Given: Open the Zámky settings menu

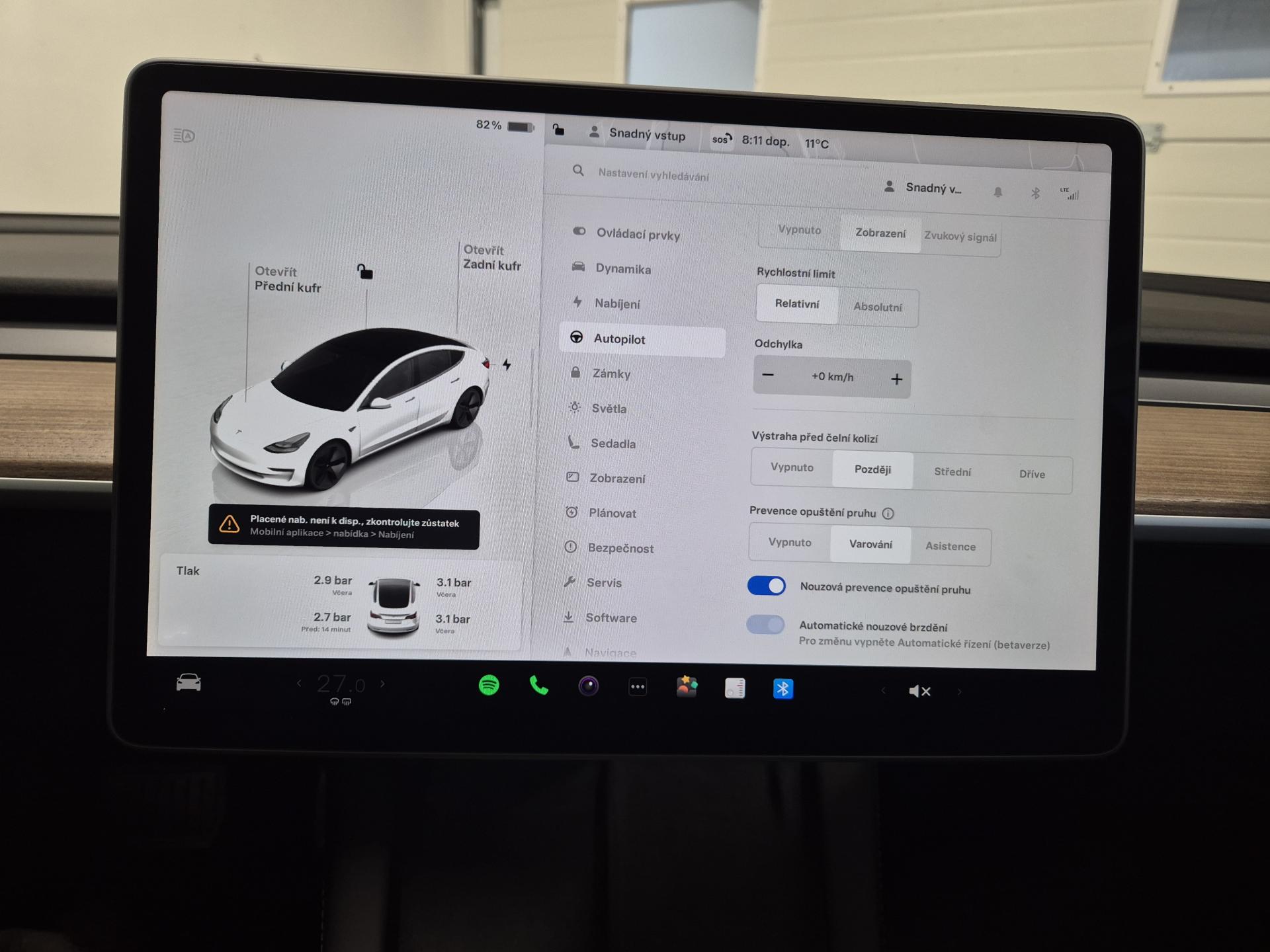Looking at the screenshot, I should click(x=611, y=374).
